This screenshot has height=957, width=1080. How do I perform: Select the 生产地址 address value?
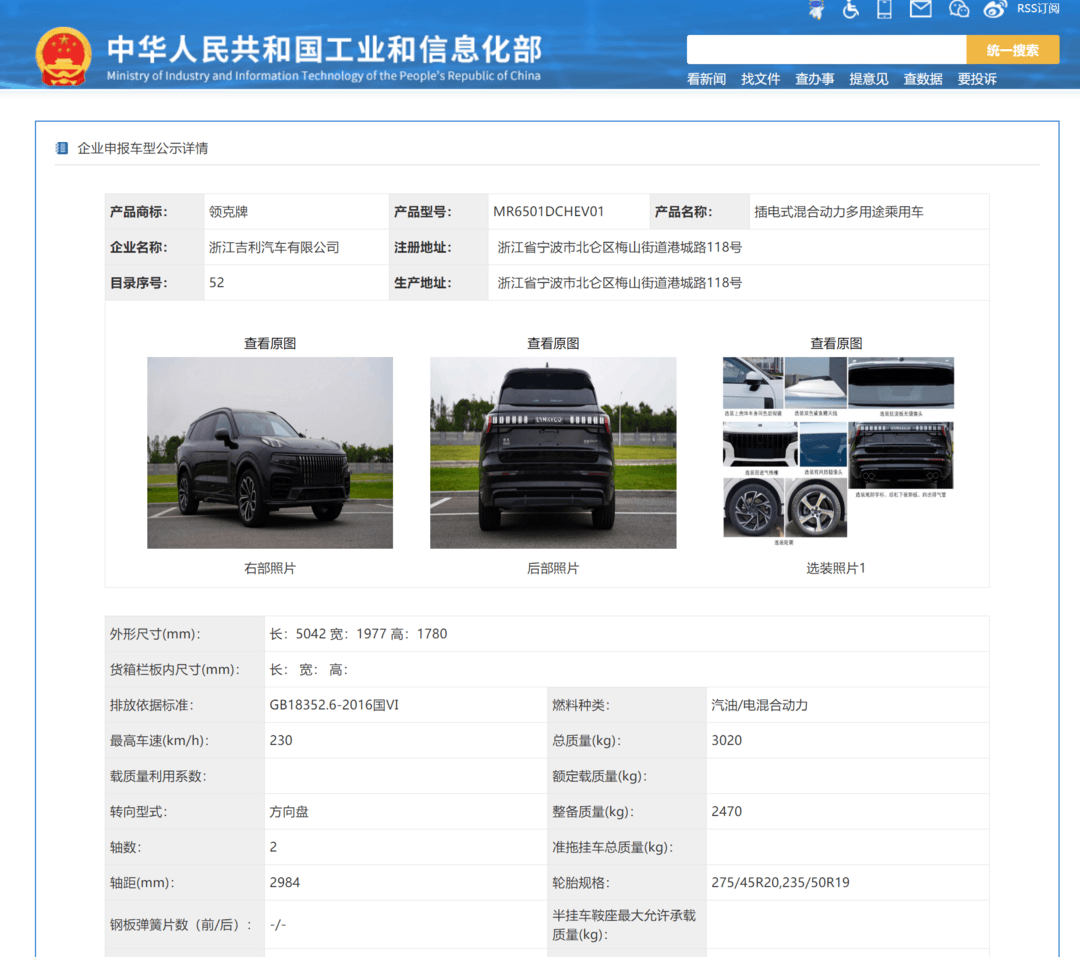(x=619, y=282)
